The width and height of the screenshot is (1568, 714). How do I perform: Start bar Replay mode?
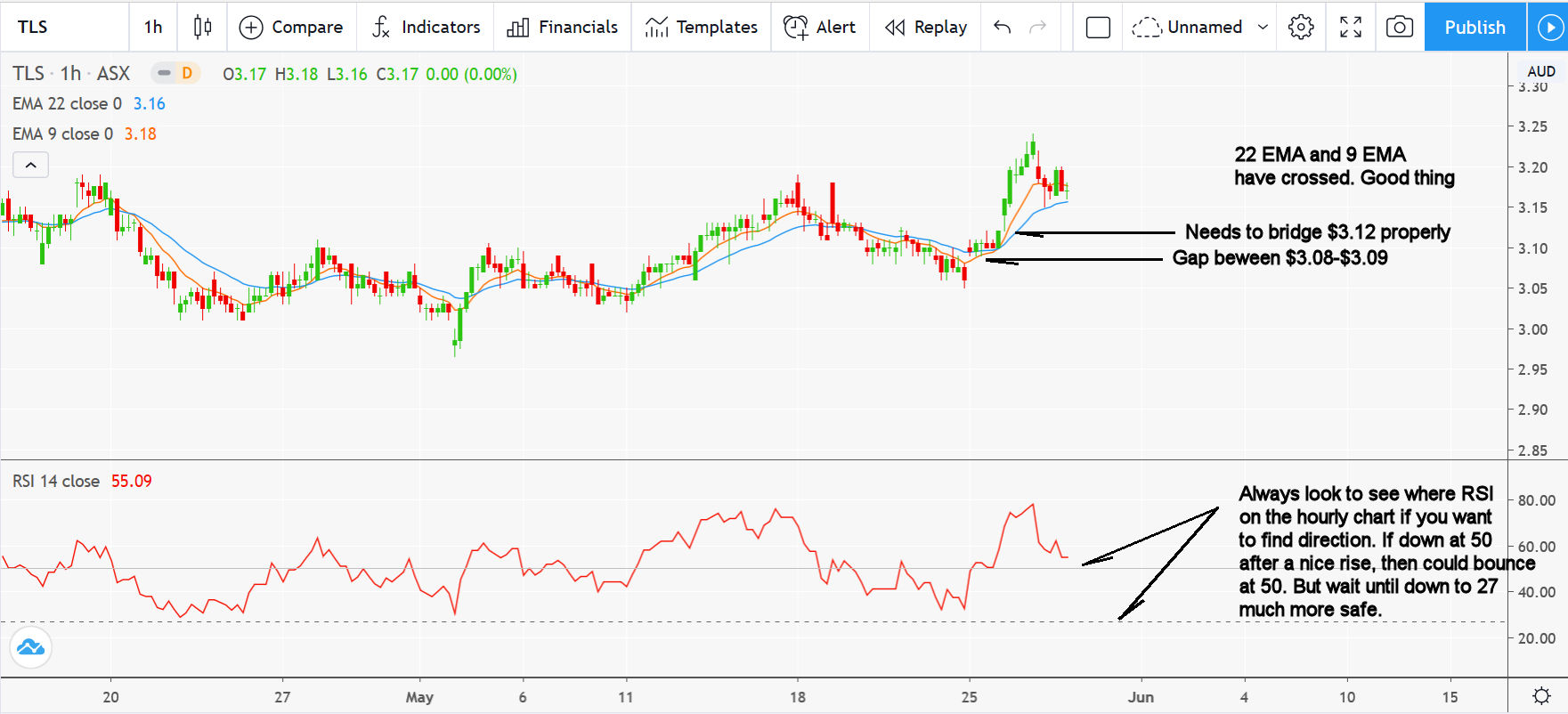[x=926, y=27]
